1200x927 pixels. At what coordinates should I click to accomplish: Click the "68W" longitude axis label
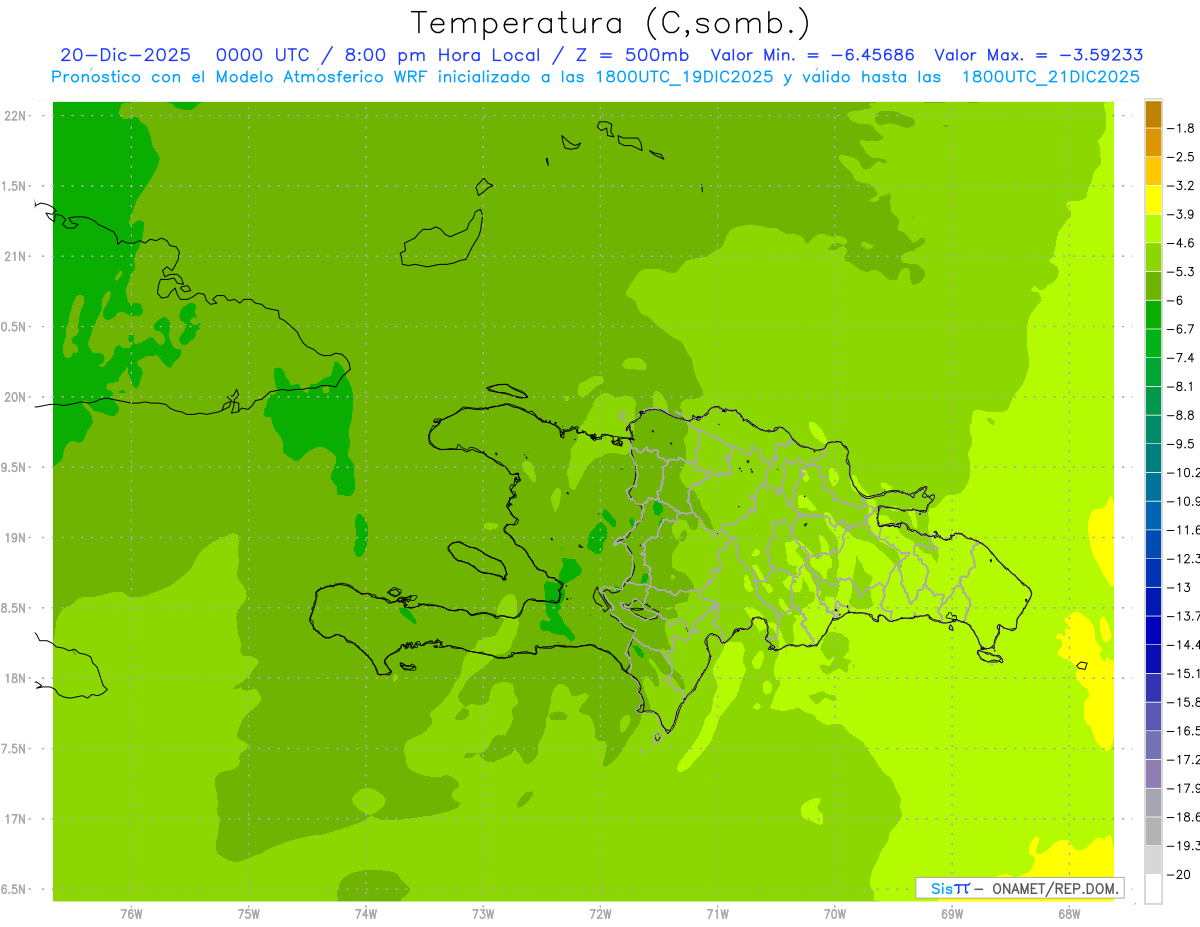pos(1069,912)
